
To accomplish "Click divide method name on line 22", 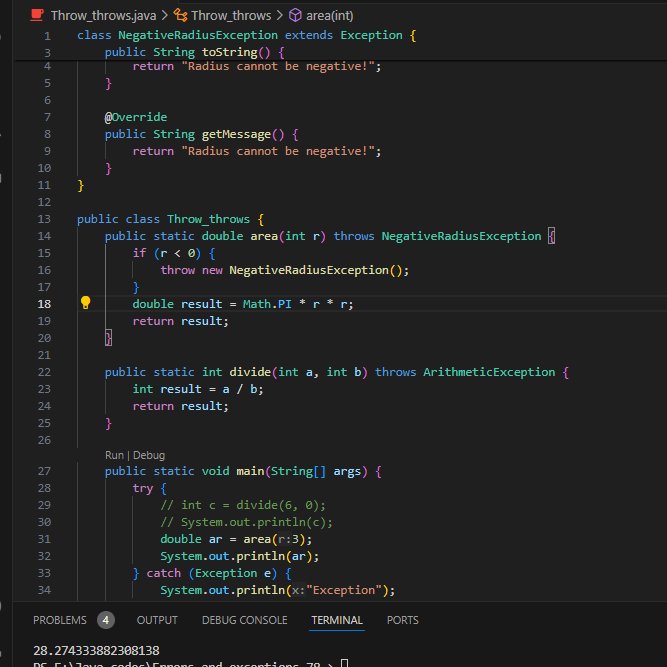I will tap(250, 372).
